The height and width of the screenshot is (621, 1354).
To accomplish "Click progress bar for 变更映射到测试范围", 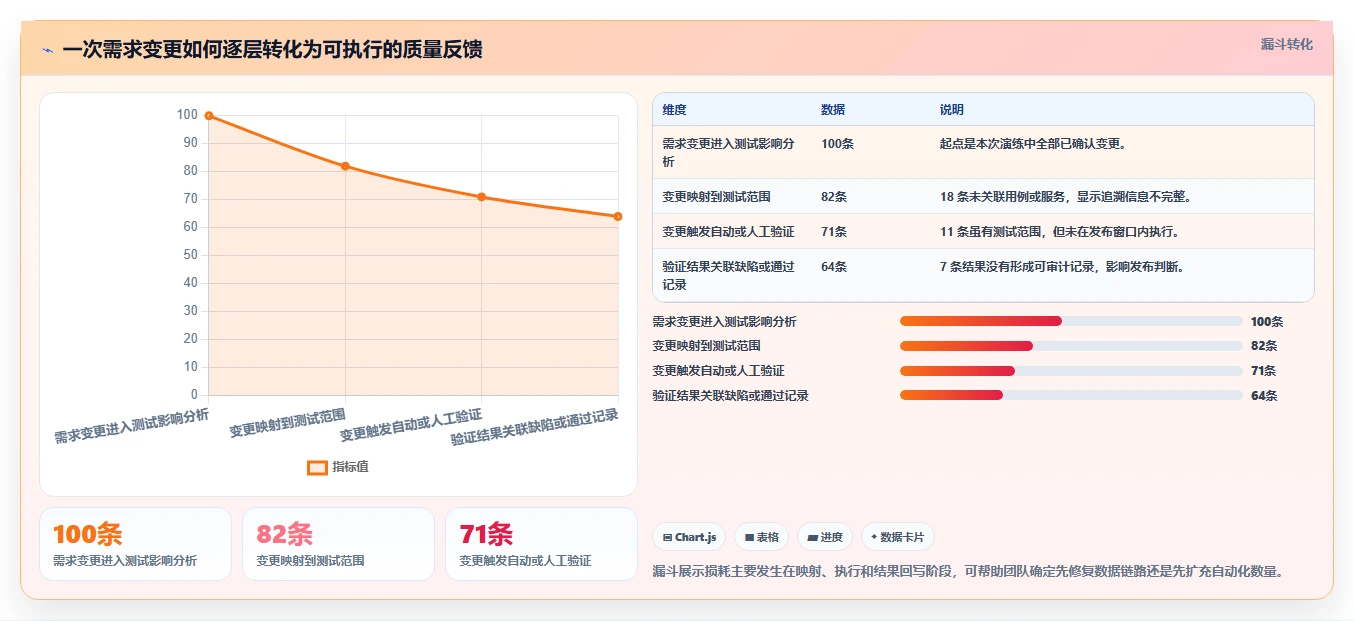I will [x=1071, y=346].
